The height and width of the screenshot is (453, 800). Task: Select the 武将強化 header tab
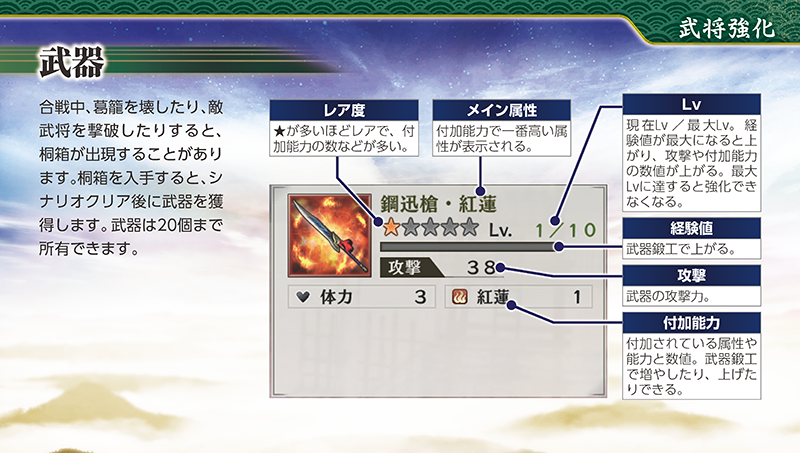pos(727,29)
